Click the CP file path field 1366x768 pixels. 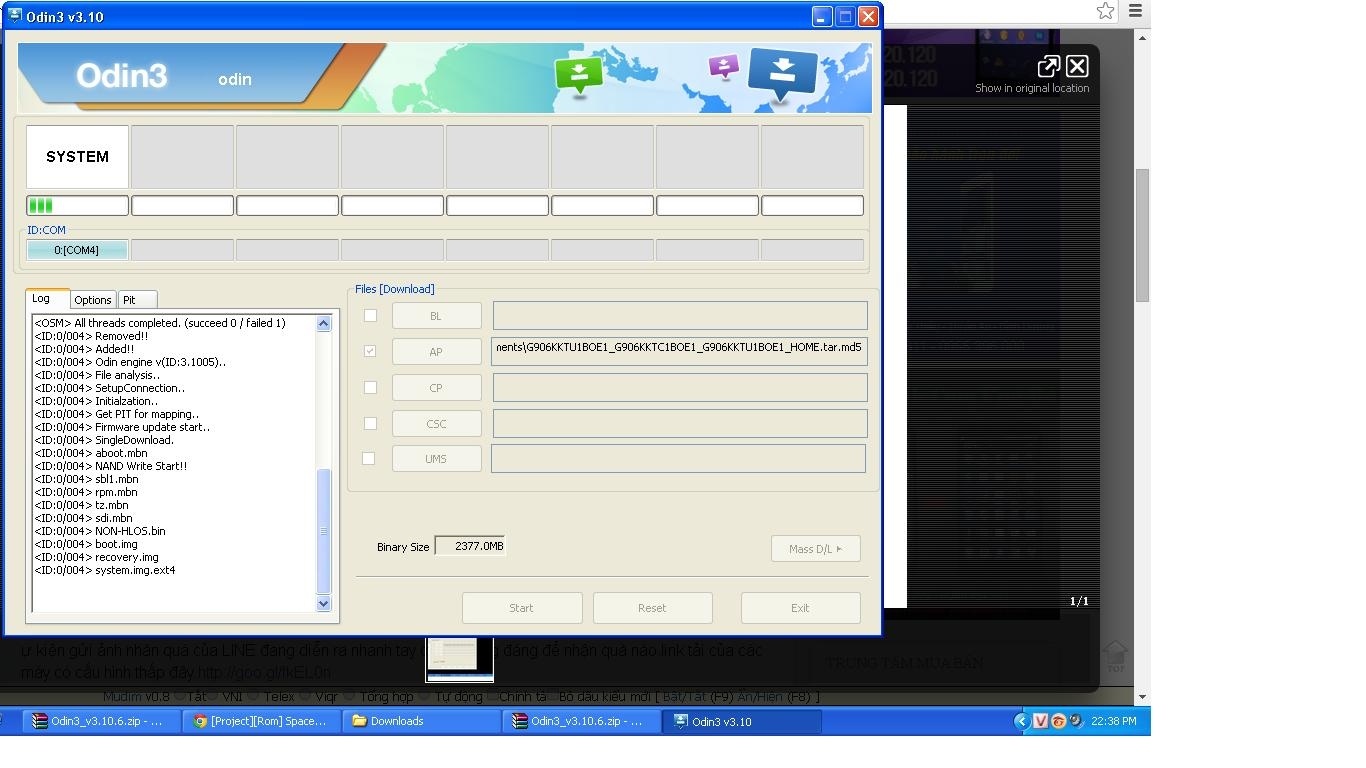point(680,388)
